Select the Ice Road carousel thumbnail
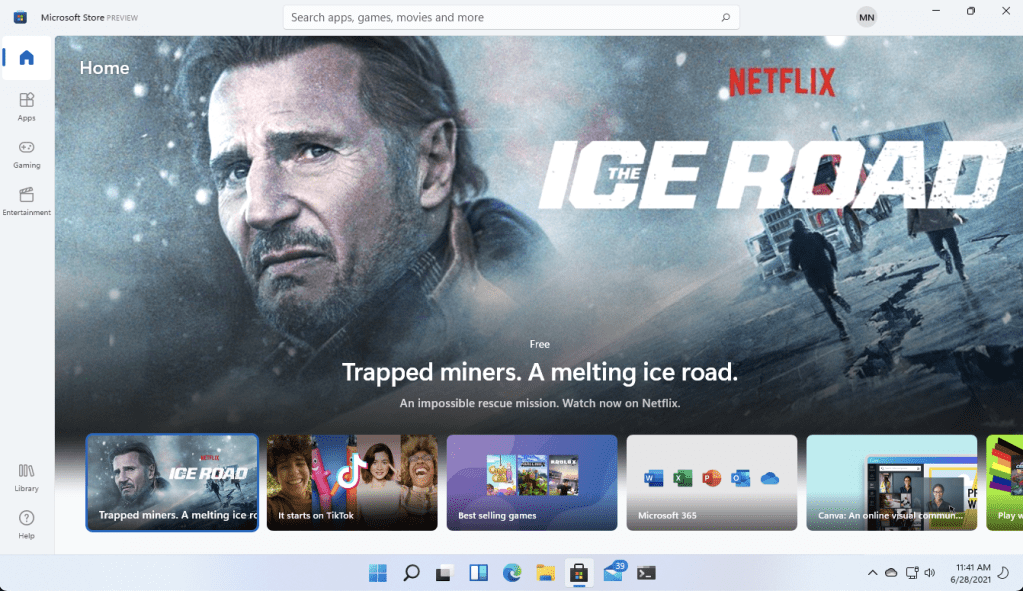This screenshot has height=591, width=1023. (172, 482)
